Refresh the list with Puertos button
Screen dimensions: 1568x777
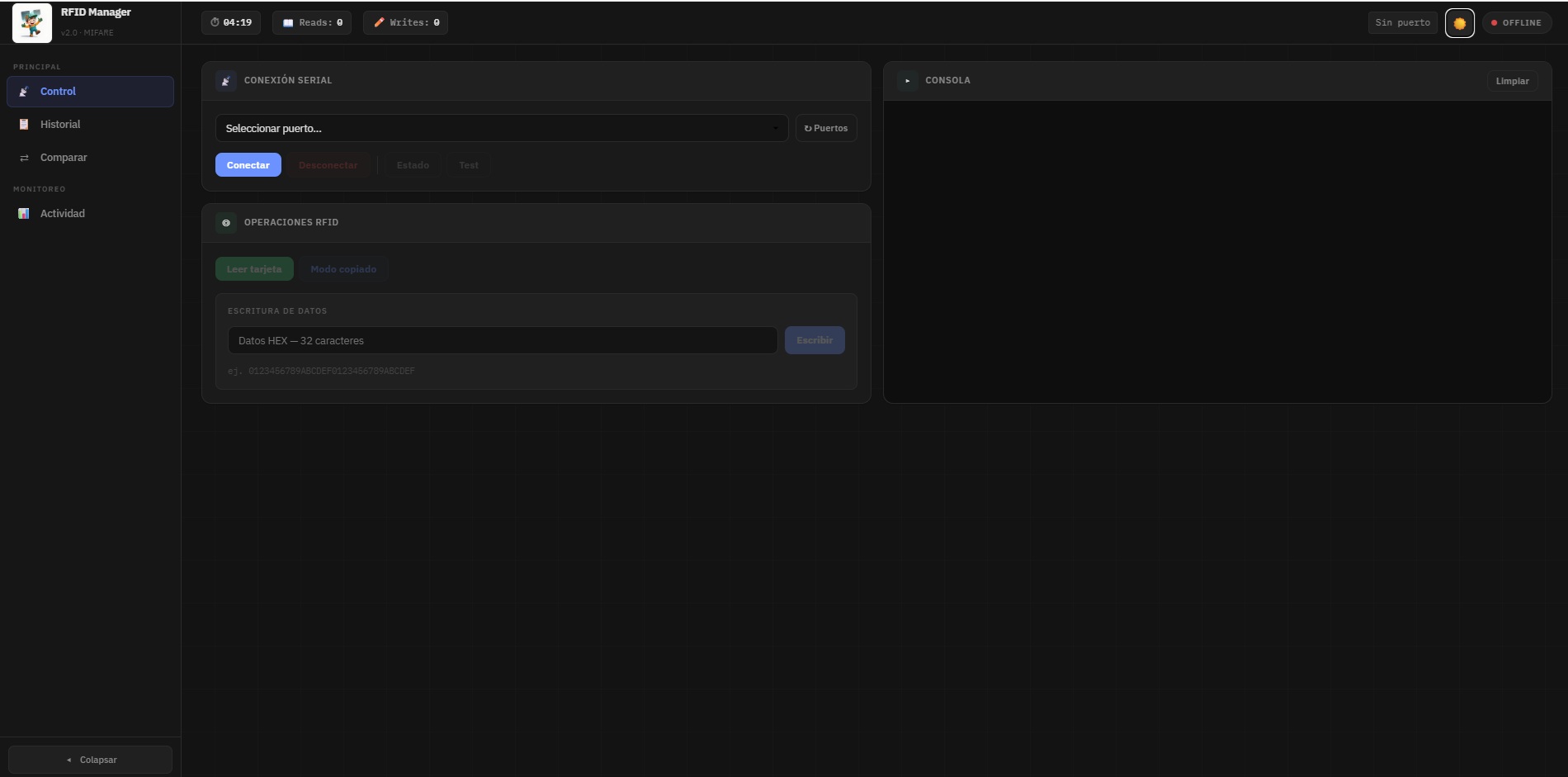[826, 128]
